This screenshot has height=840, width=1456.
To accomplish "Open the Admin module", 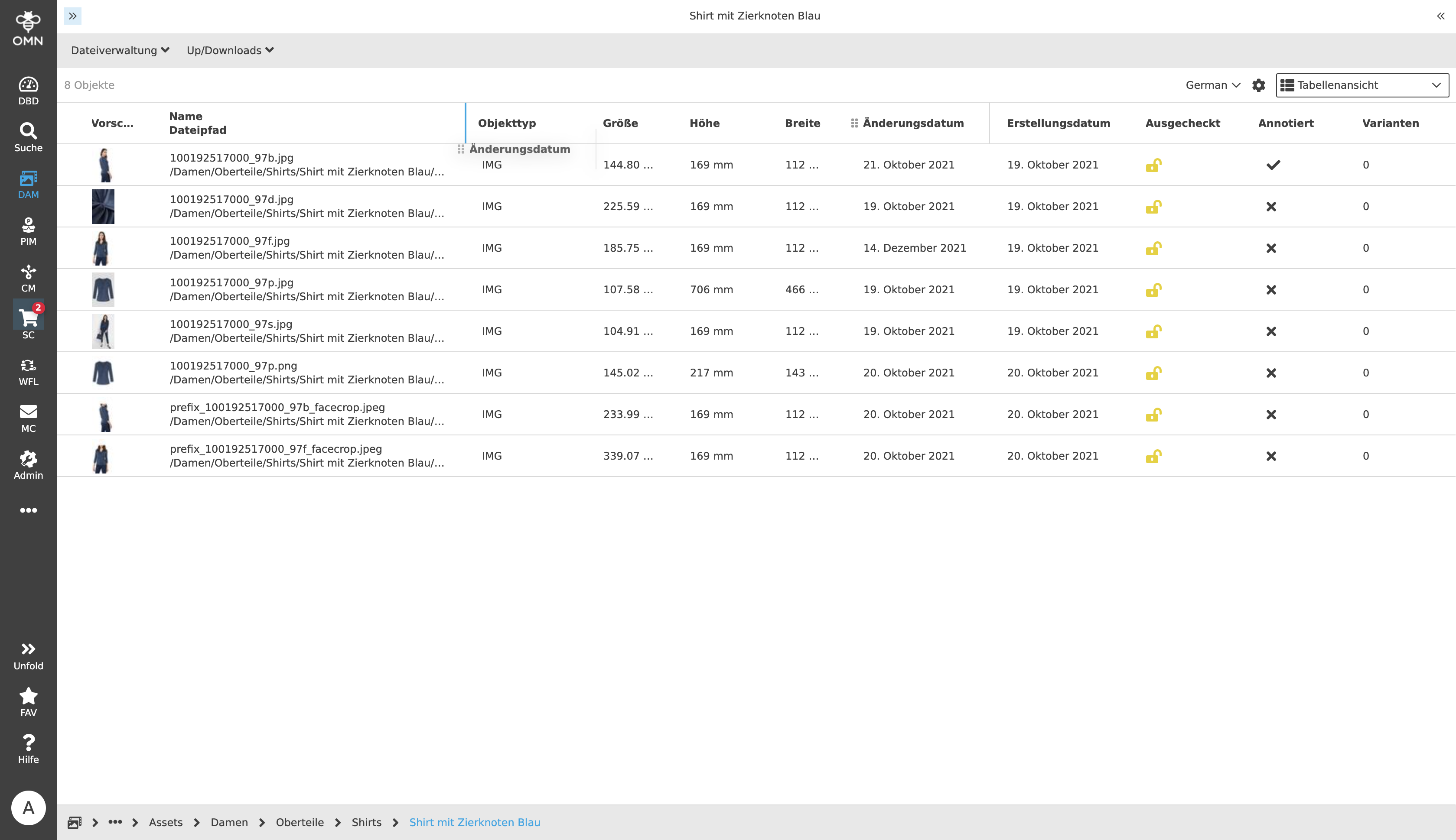I will click(x=28, y=464).
